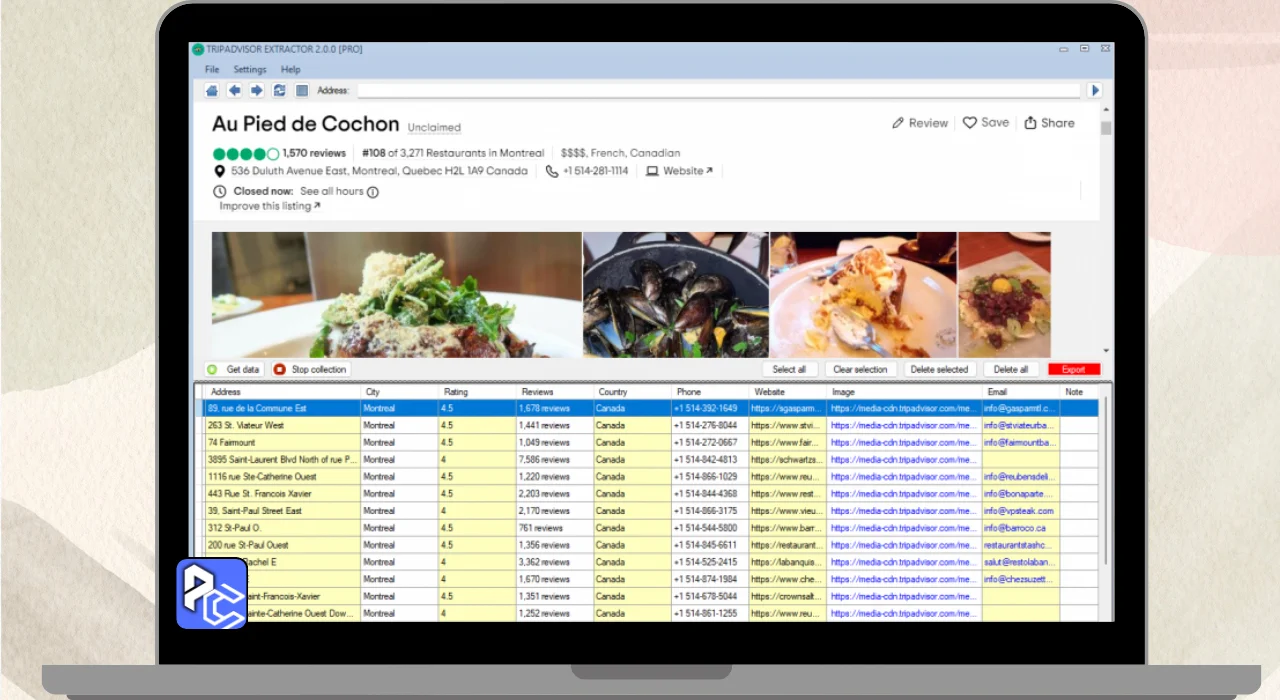1280x700 pixels.
Task: Navigate forward with the right arrow icon
Action: (256, 90)
